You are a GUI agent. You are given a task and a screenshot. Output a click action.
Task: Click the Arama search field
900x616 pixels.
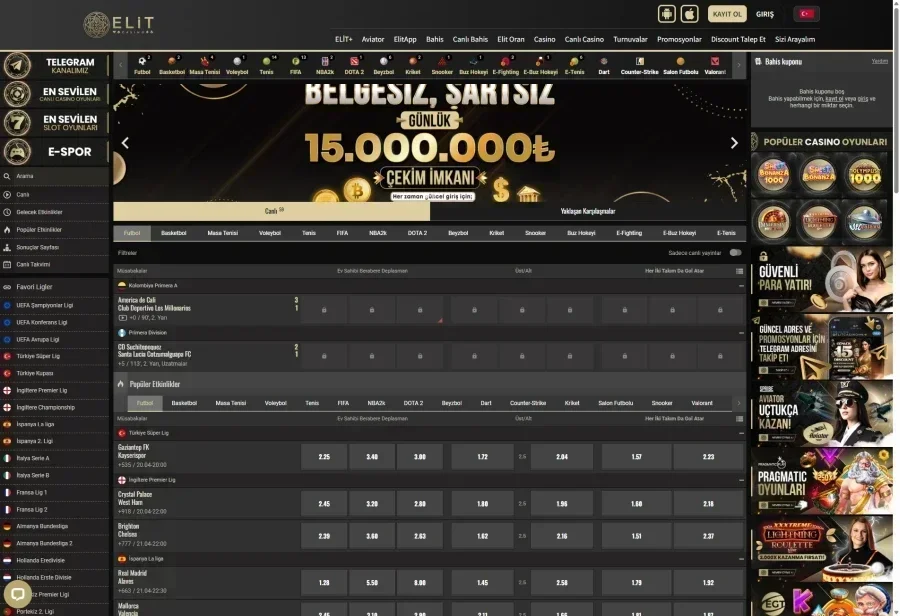pos(55,176)
